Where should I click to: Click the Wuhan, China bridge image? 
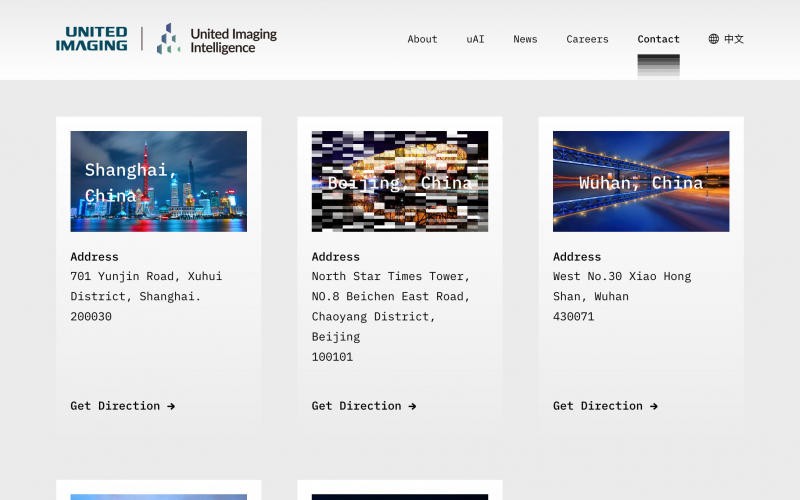[641, 181]
